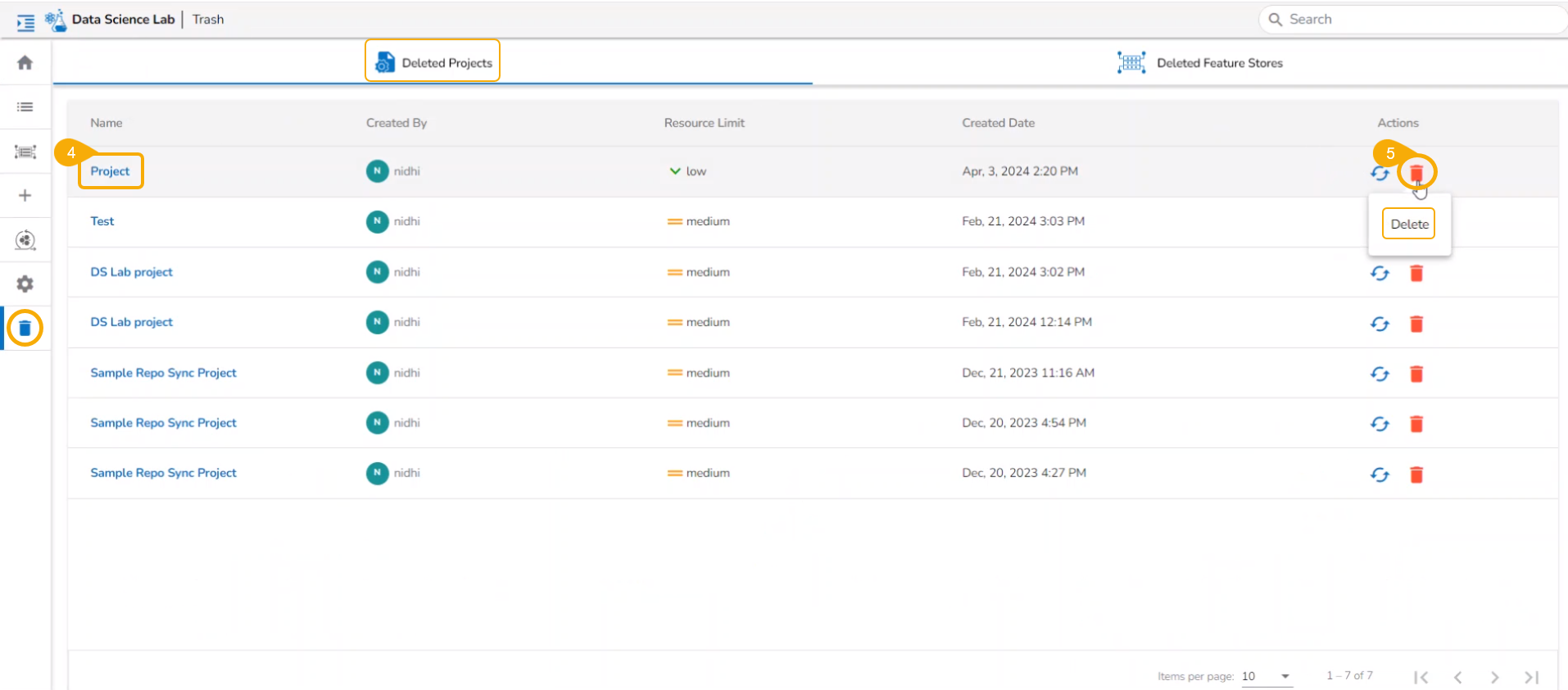Sort by the Created Date column header
The width and height of the screenshot is (1568, 690).
click(x=998, y=123)
